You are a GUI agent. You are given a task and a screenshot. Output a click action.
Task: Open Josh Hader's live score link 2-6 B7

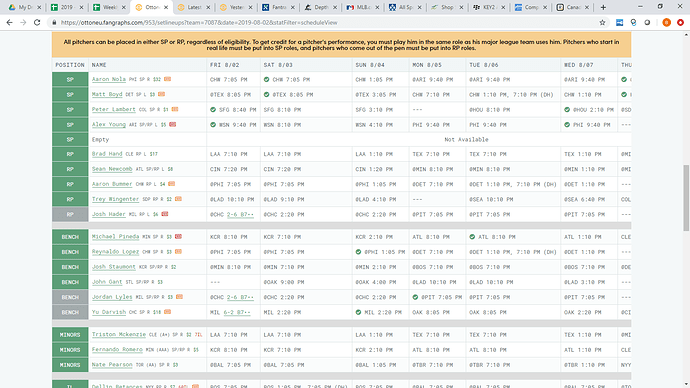click(x=240, y=214)
